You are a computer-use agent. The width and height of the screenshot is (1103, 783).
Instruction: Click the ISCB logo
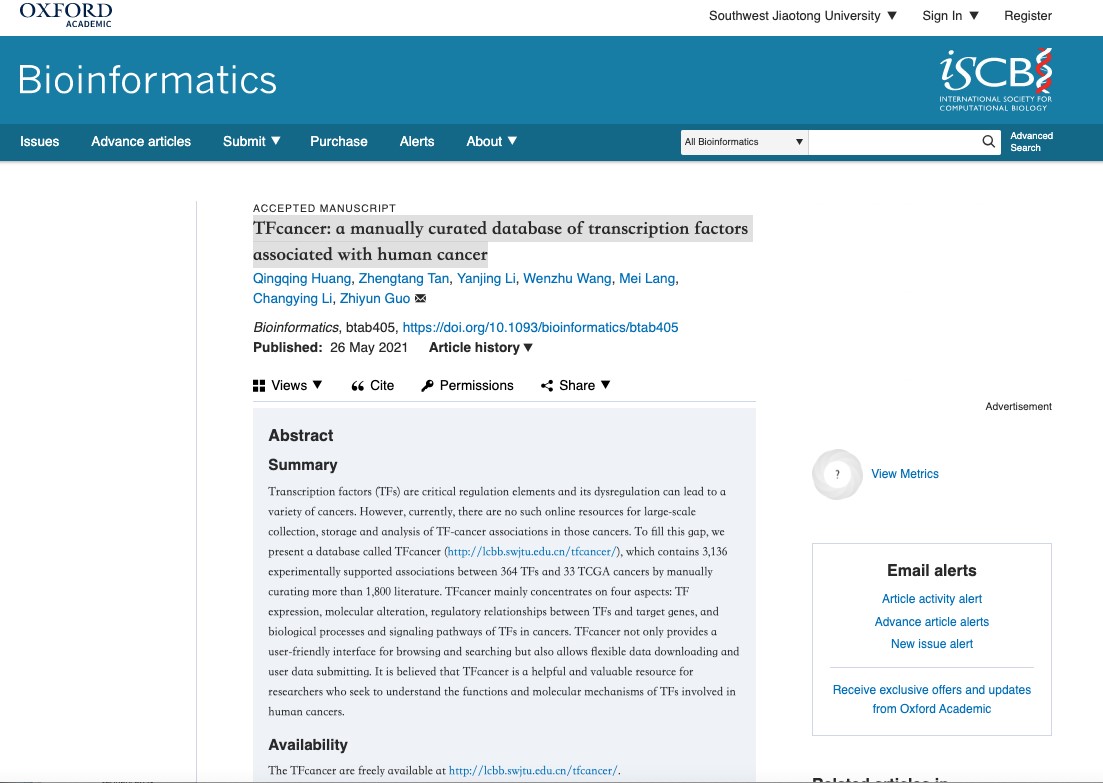click(x=997, y=76)
